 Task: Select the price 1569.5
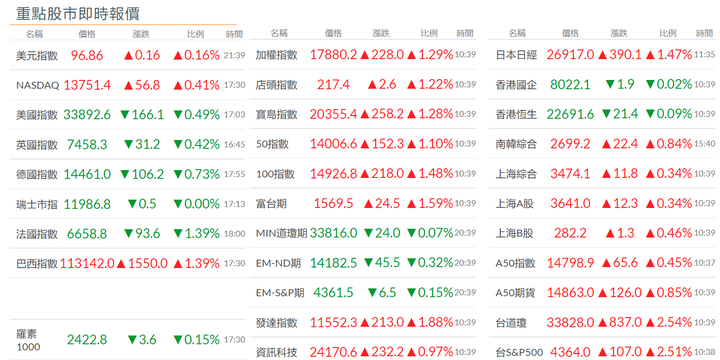click(333, 203)
